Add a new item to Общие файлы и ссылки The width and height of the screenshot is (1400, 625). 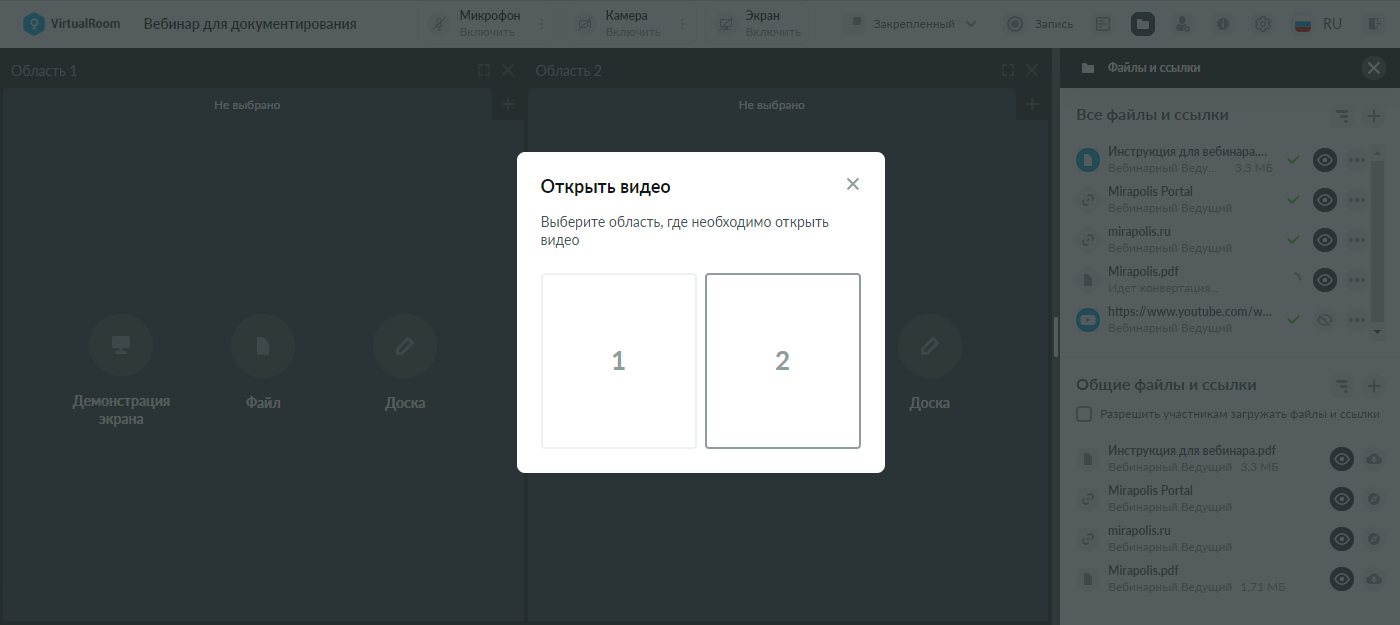tap(1374, 386)
